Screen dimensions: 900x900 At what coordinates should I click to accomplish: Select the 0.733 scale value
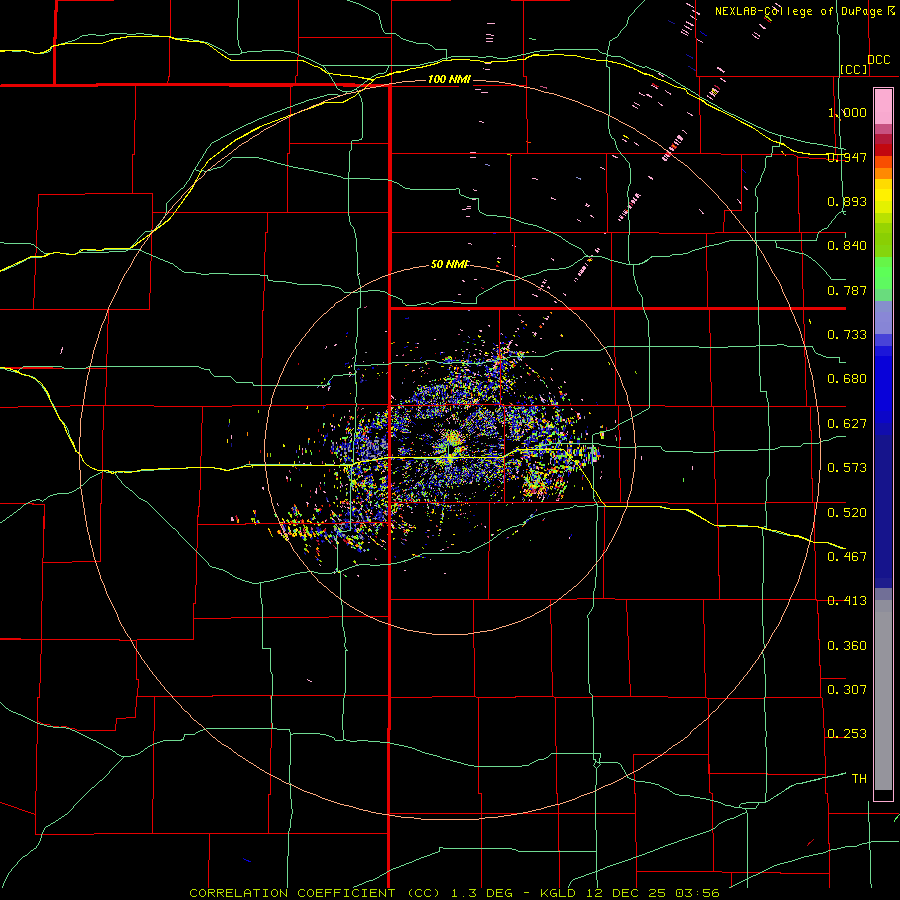pos(847,335)
